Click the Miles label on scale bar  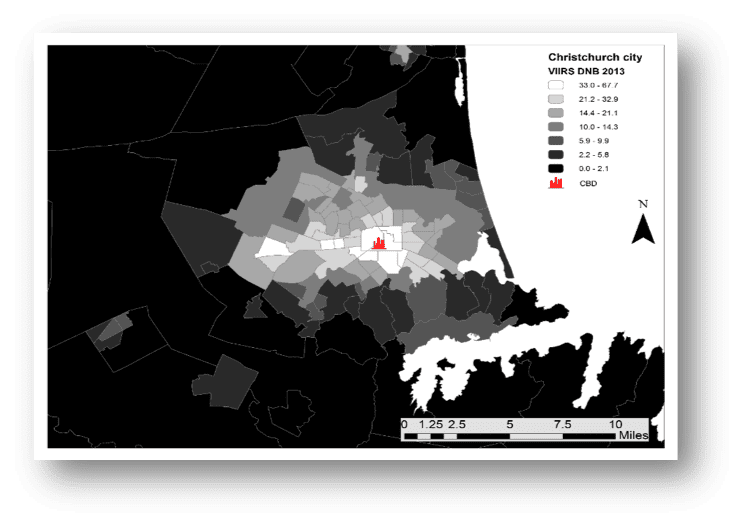click(633, 437)
